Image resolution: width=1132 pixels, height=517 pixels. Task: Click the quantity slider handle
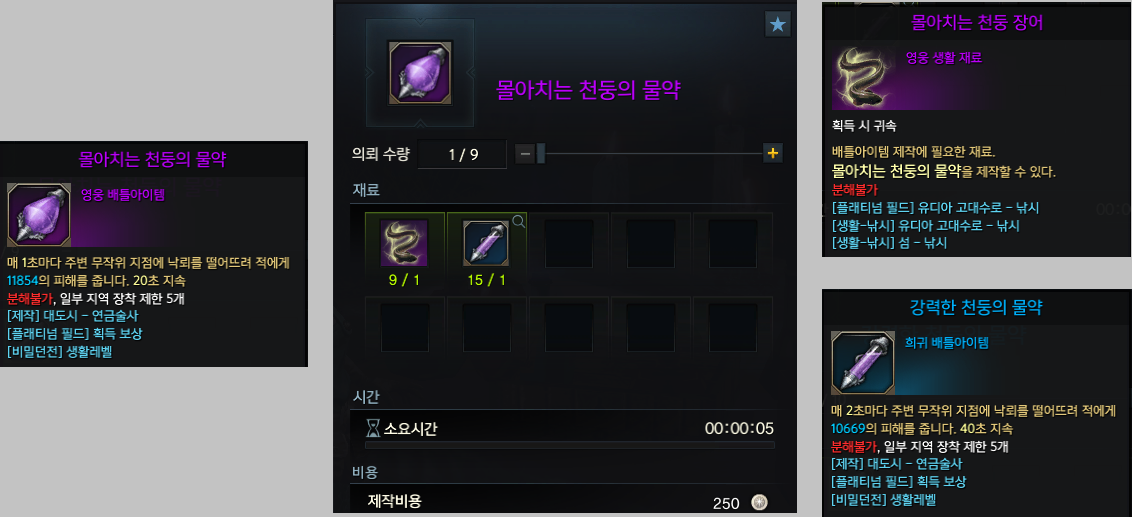(x=541, y=153)
